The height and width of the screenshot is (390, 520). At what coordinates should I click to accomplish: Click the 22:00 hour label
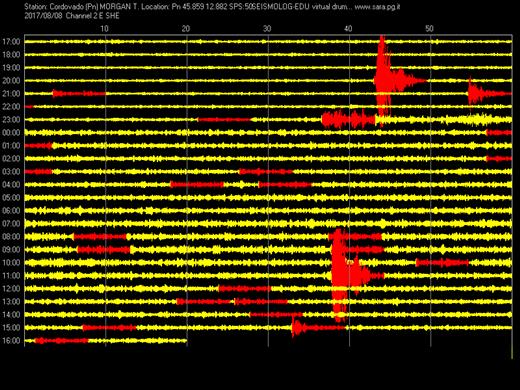pyautogui.click(x=11, y=107)
